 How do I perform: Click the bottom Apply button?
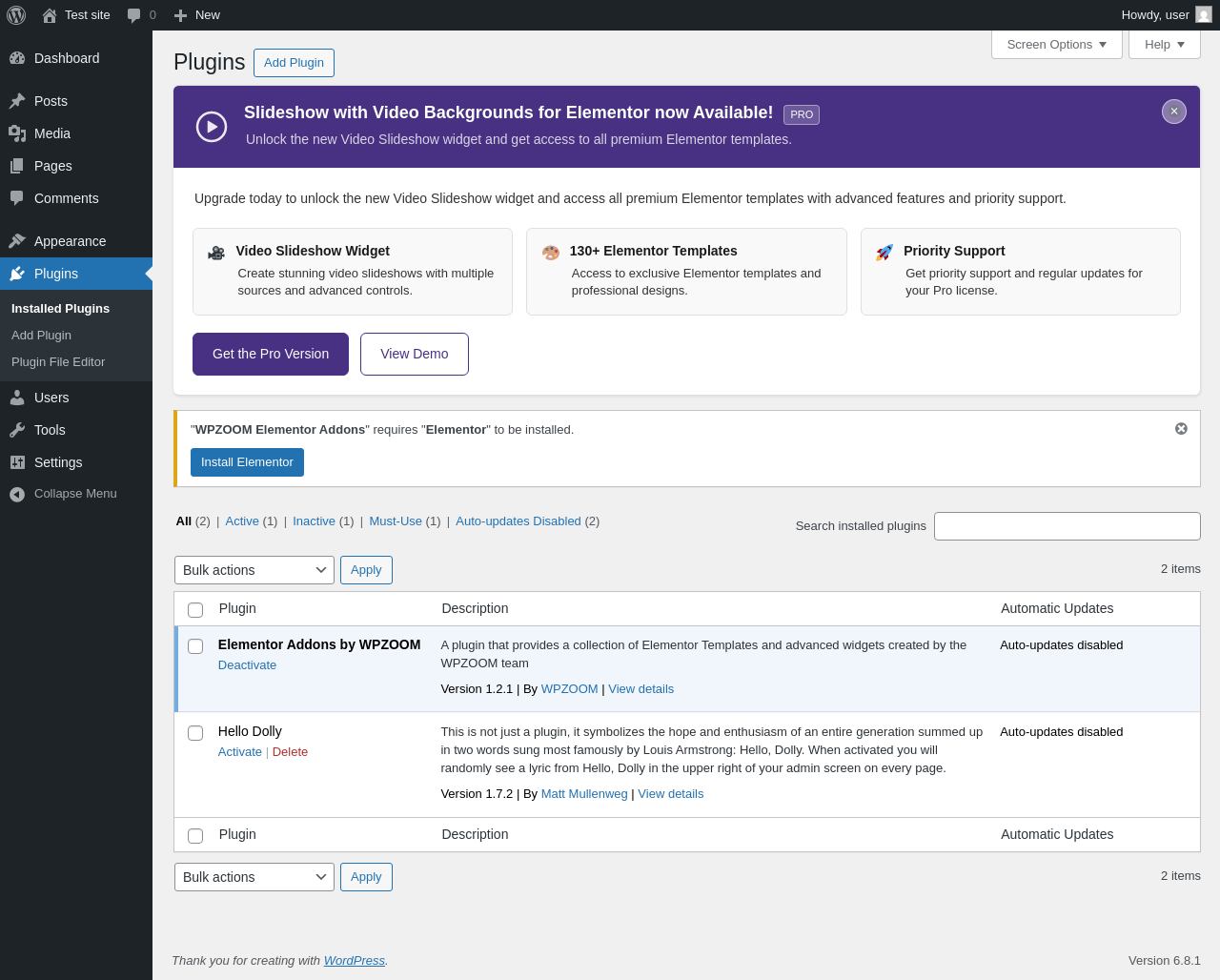[x=366, y=877]
